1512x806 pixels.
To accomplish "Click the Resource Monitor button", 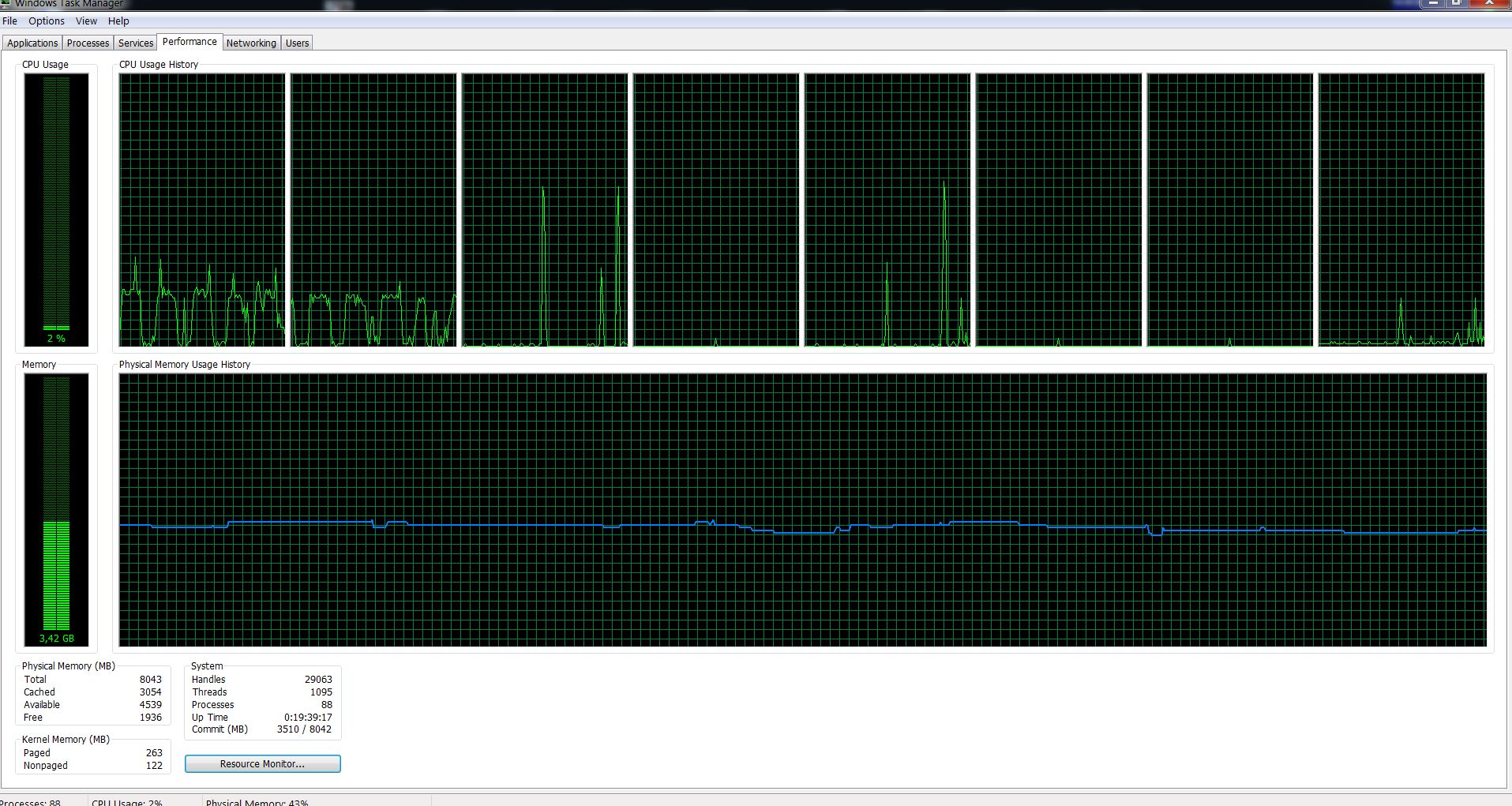I will [262, 764].
